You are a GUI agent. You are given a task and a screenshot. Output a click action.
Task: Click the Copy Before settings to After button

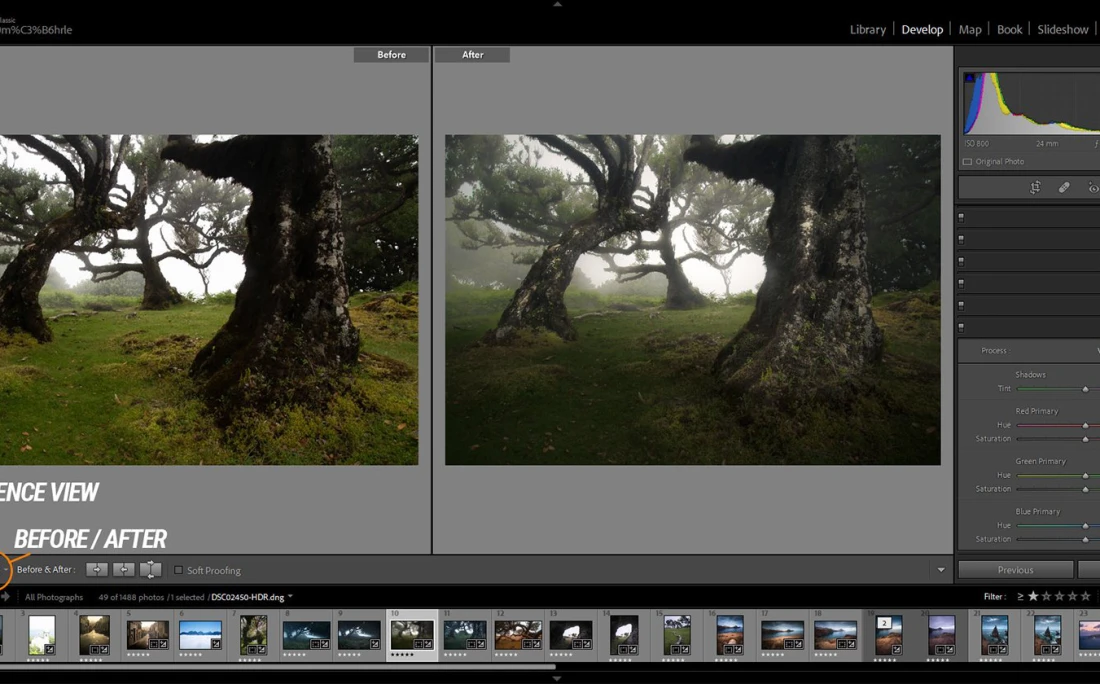[x=97, y=570]
